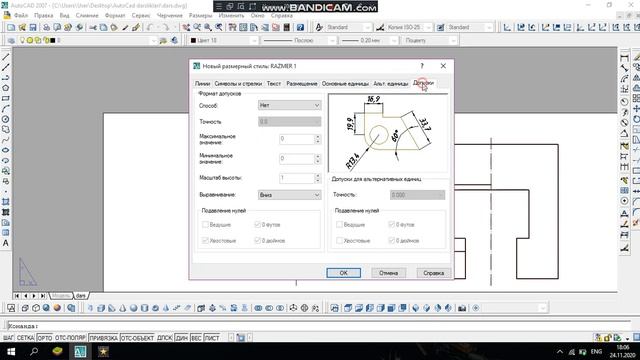Image resolution: width=640 pixels, height=360 pixels.
Task: Open the Выравнивание alignment dropdown
Action: (x=290, y=195)
